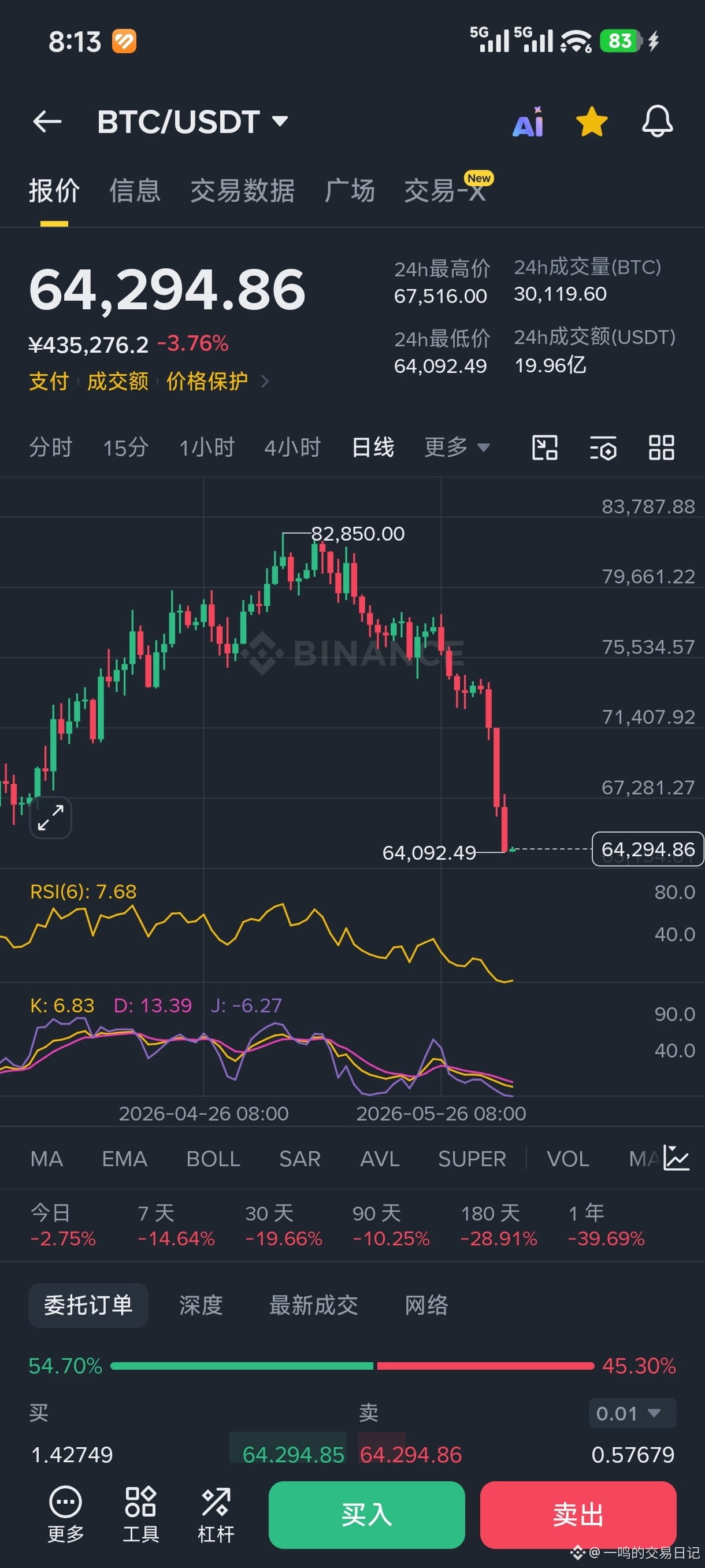Open the chart drawing tools icon
This screenshot has width=705, height=1568.
544,448
